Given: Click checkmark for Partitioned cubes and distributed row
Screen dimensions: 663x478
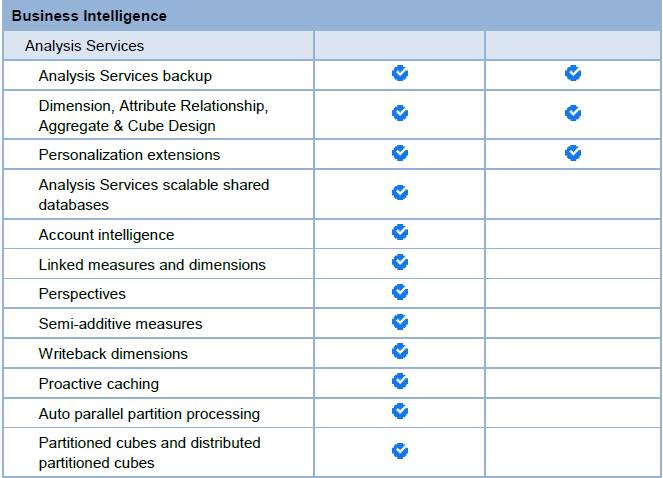Looking at the screenshot, I should click(400, 451).
